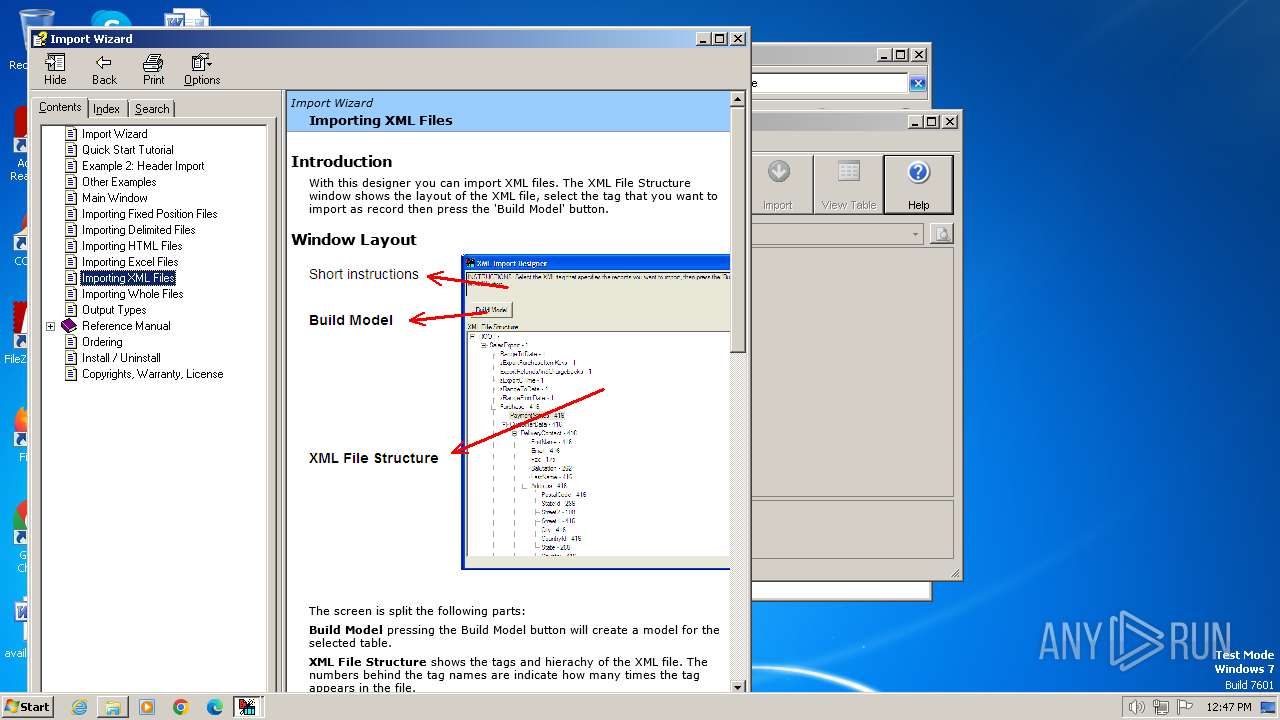Open Example 2: Header Import topic

(x=143, y=166)
